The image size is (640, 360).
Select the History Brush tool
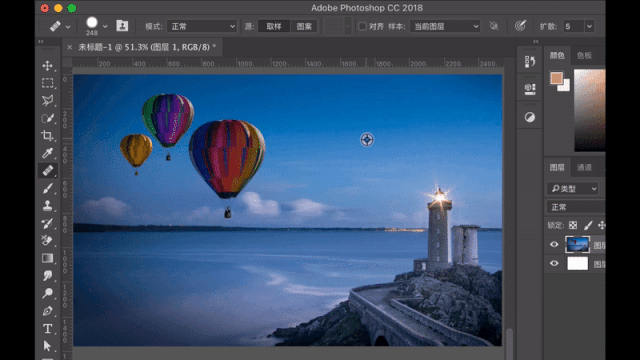click(x=47, y=223)
